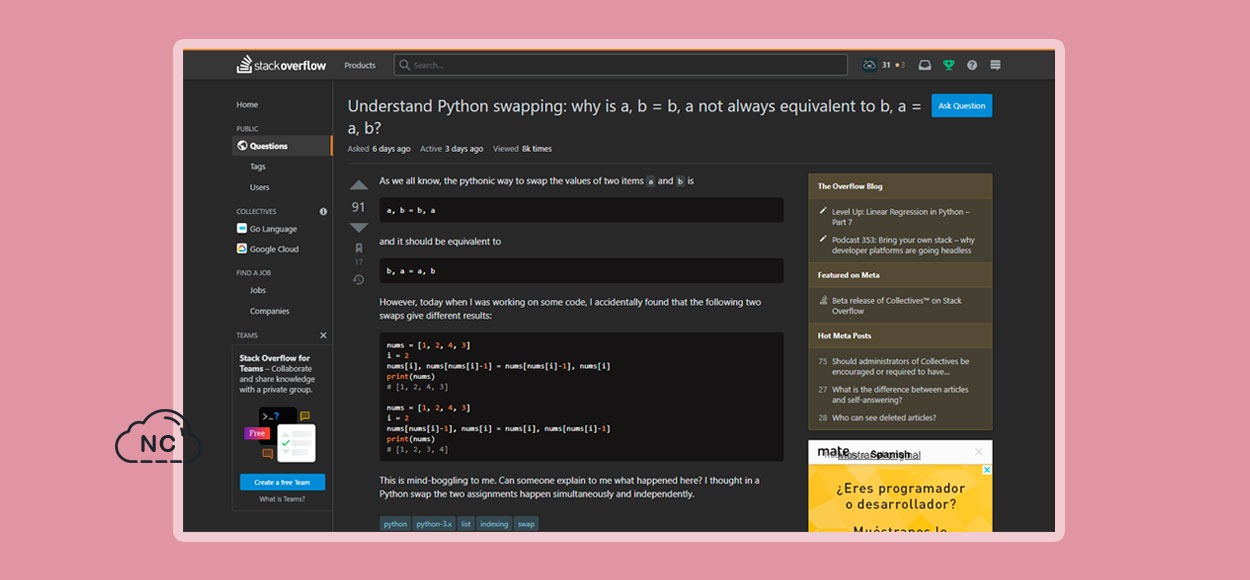Click the question title heading
The height and width of the screenshot is (580, 1250).
(x=634, y=117)
